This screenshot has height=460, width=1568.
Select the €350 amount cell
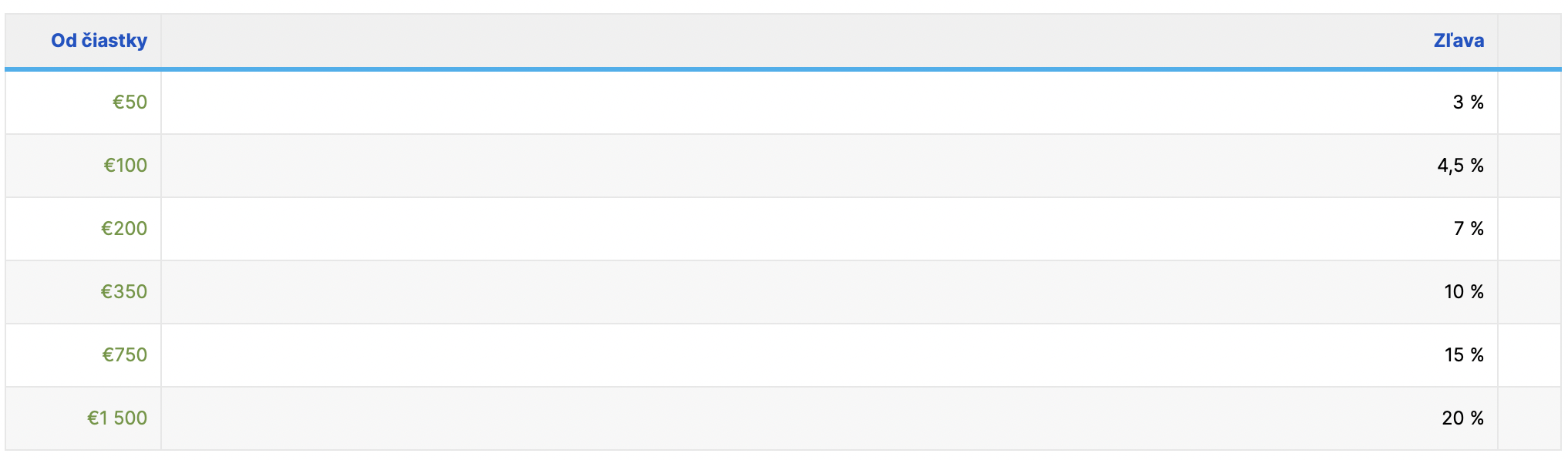click(83, 292)
